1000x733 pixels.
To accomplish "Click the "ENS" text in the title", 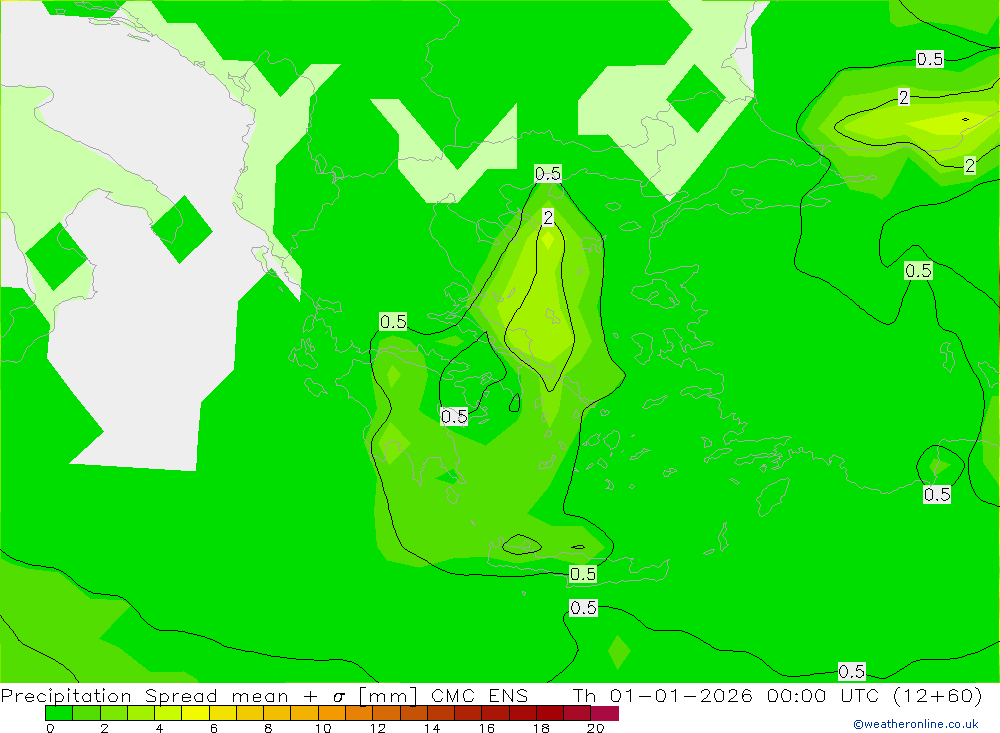I will 508,695.
